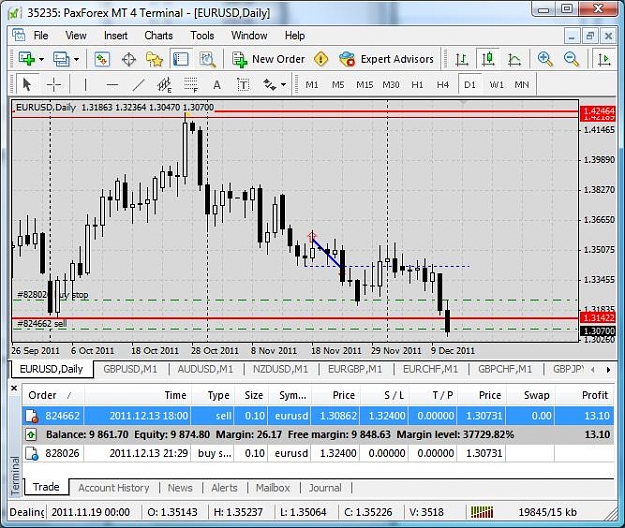The height and width of the screenshot is (528, 625).
Task: Expand the Profiles dropdown arrow
Action: pos(76,60)
